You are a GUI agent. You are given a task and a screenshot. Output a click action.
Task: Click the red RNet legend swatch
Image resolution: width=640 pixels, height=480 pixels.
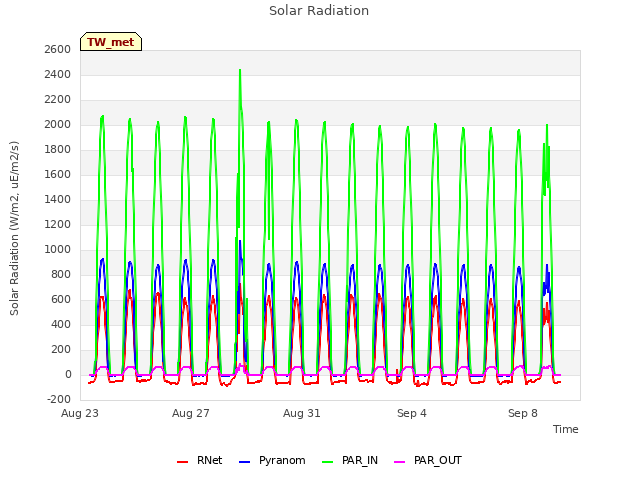point(182,462)
